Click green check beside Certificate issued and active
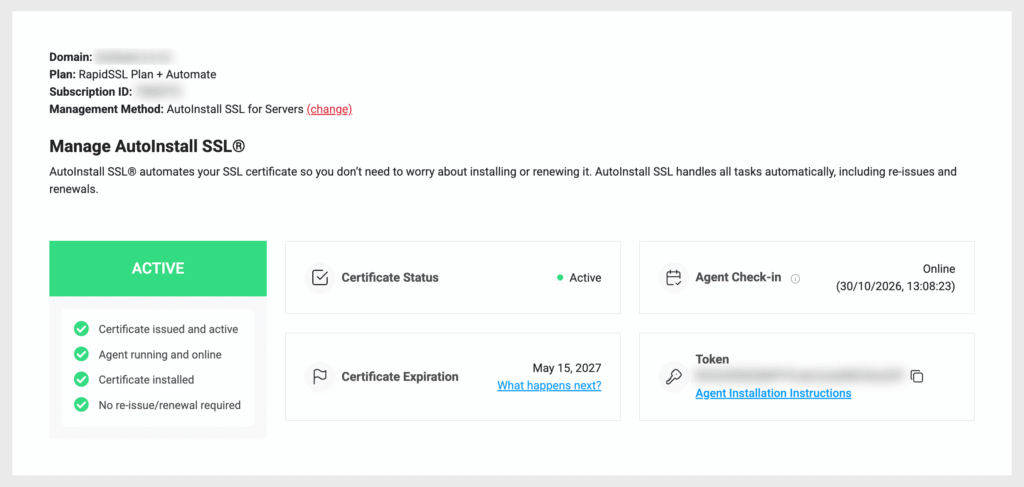1024x487 pixels. [82, 328]
